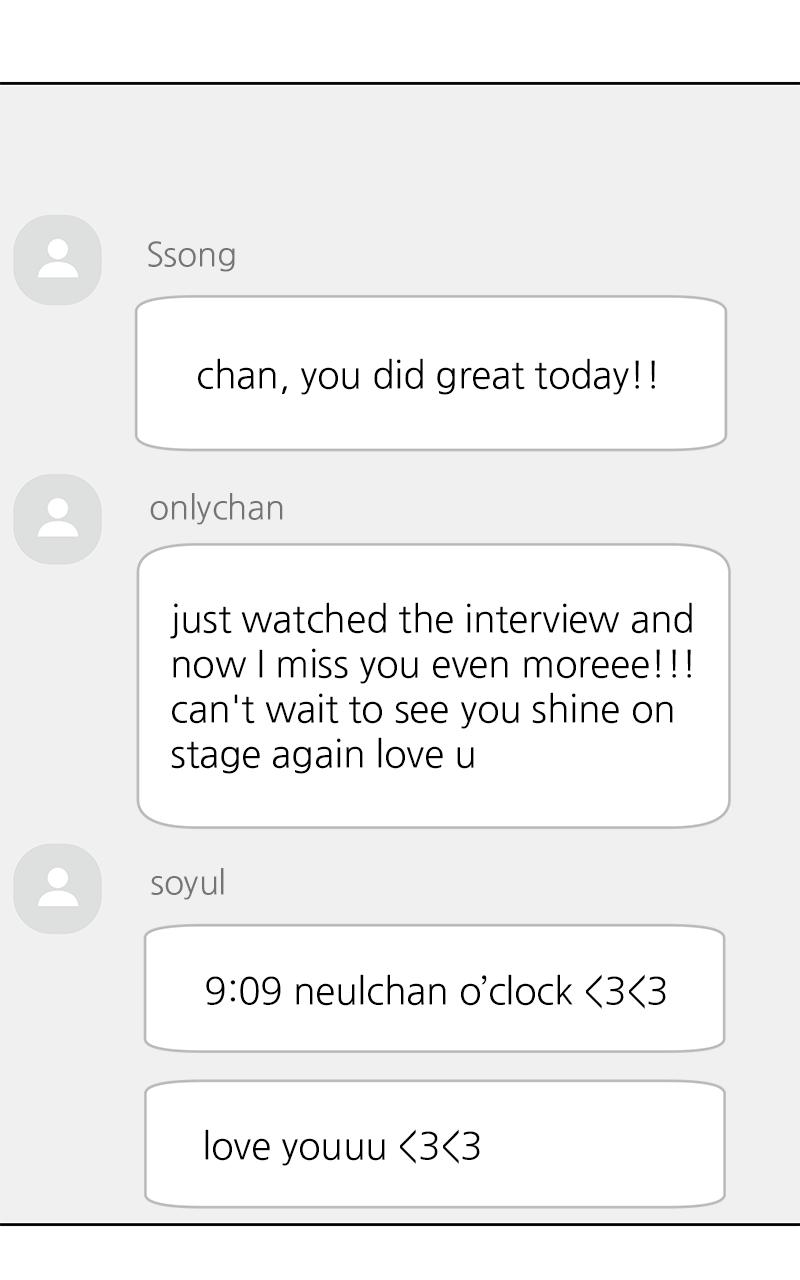Image resolution: width=800 pixels, height=1280 pixels.
Task: Click the word "shine" in onlychan's message
Action: point(578,709)
